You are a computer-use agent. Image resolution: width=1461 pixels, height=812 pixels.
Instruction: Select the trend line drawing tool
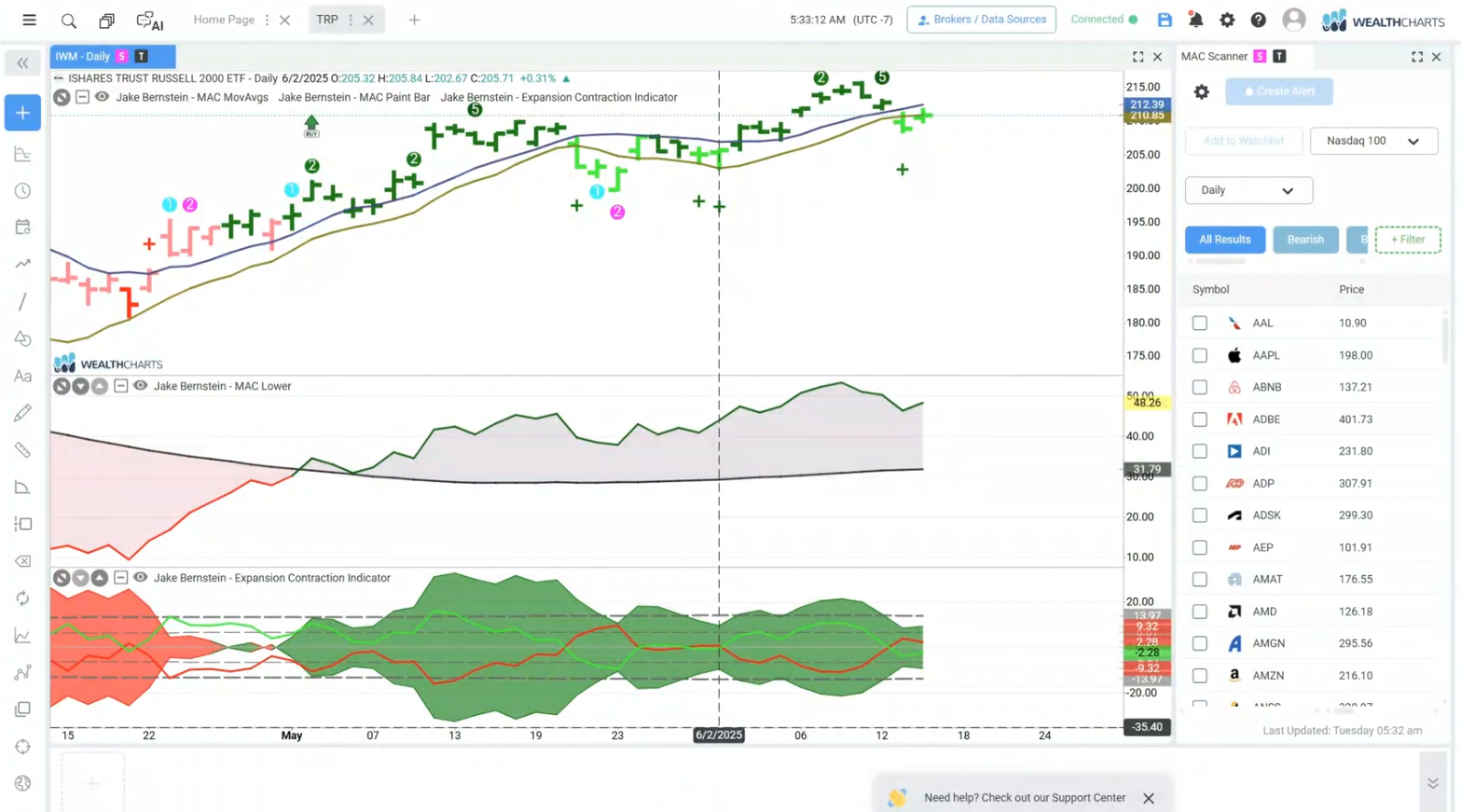point(22,302)
